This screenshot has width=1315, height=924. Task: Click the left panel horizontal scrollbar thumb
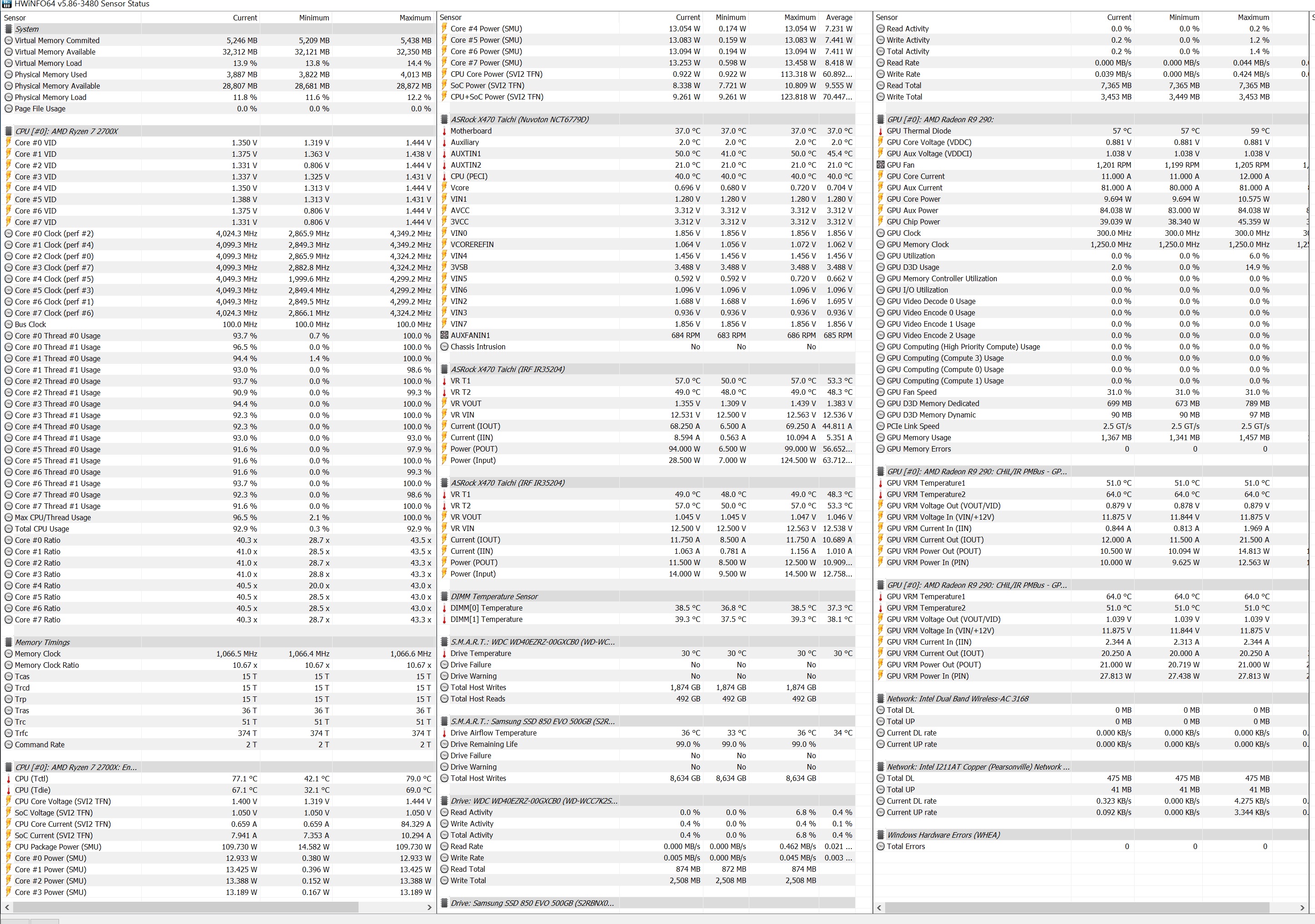click(x=185, y=907)
